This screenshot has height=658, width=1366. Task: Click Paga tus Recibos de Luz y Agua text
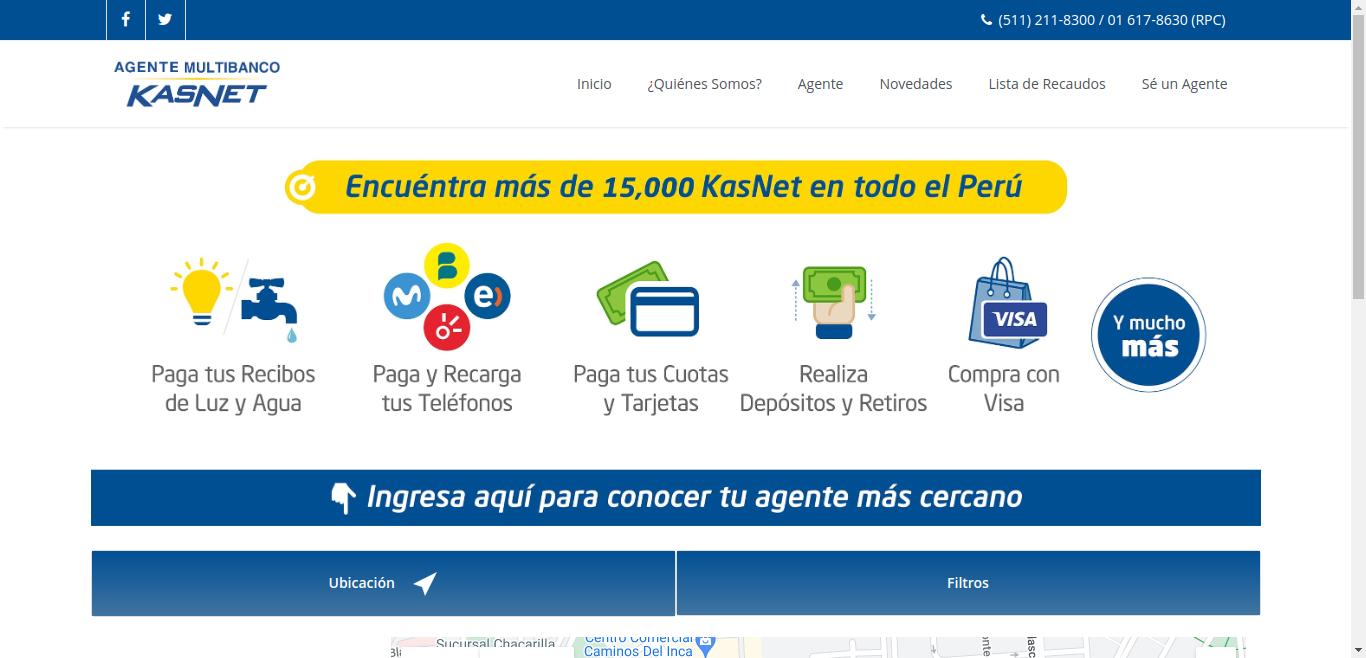[233, 389]
